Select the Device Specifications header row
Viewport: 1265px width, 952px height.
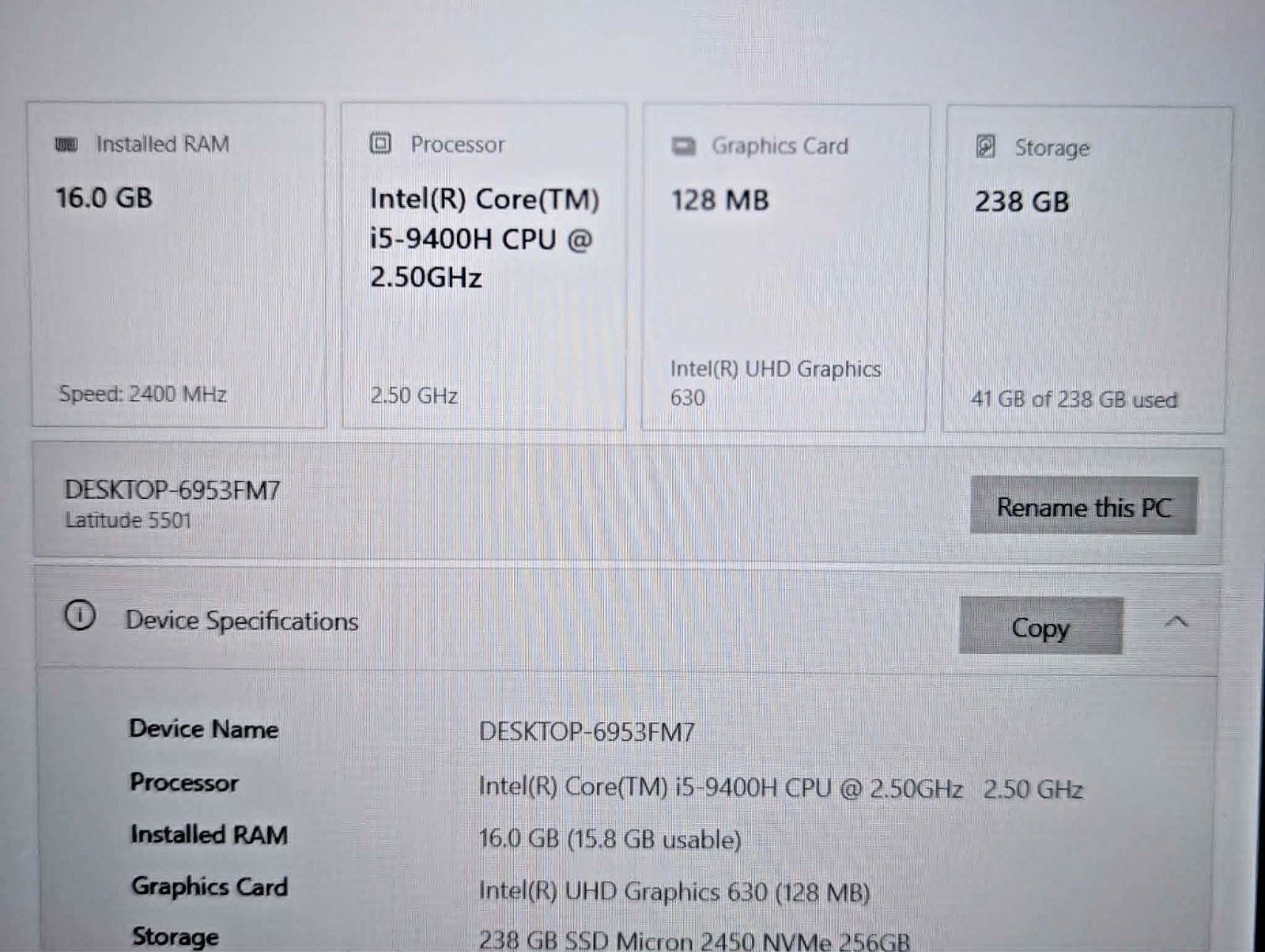click(x=626, y=621)
